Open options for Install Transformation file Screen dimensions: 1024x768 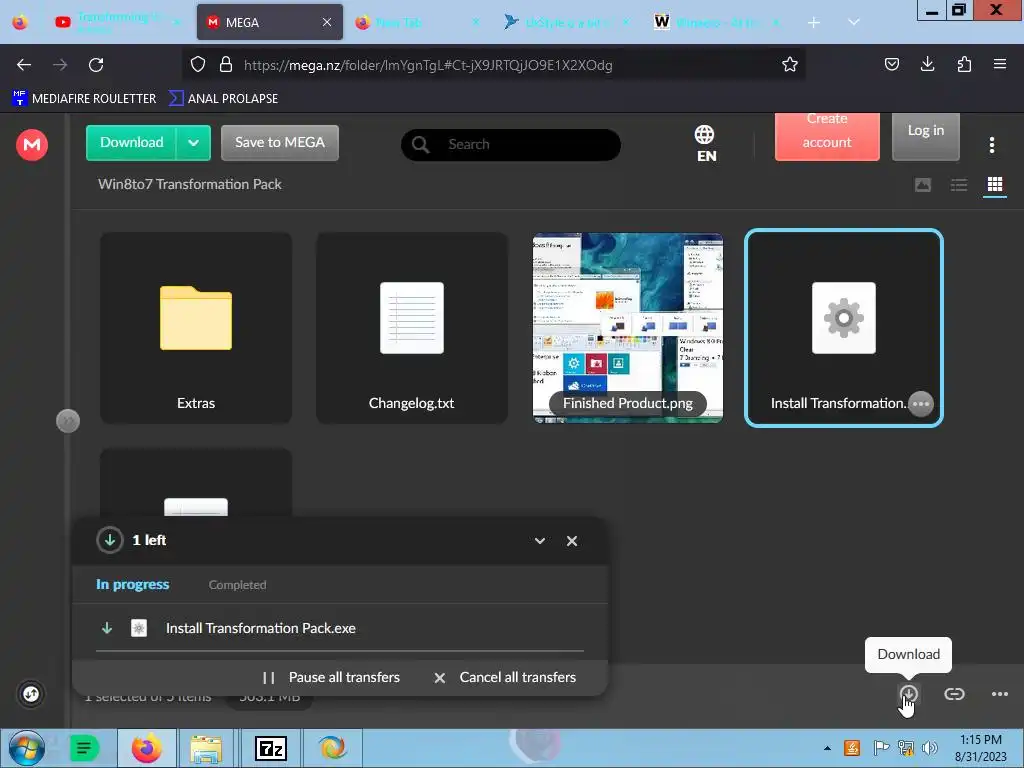[x=921, y=404]
